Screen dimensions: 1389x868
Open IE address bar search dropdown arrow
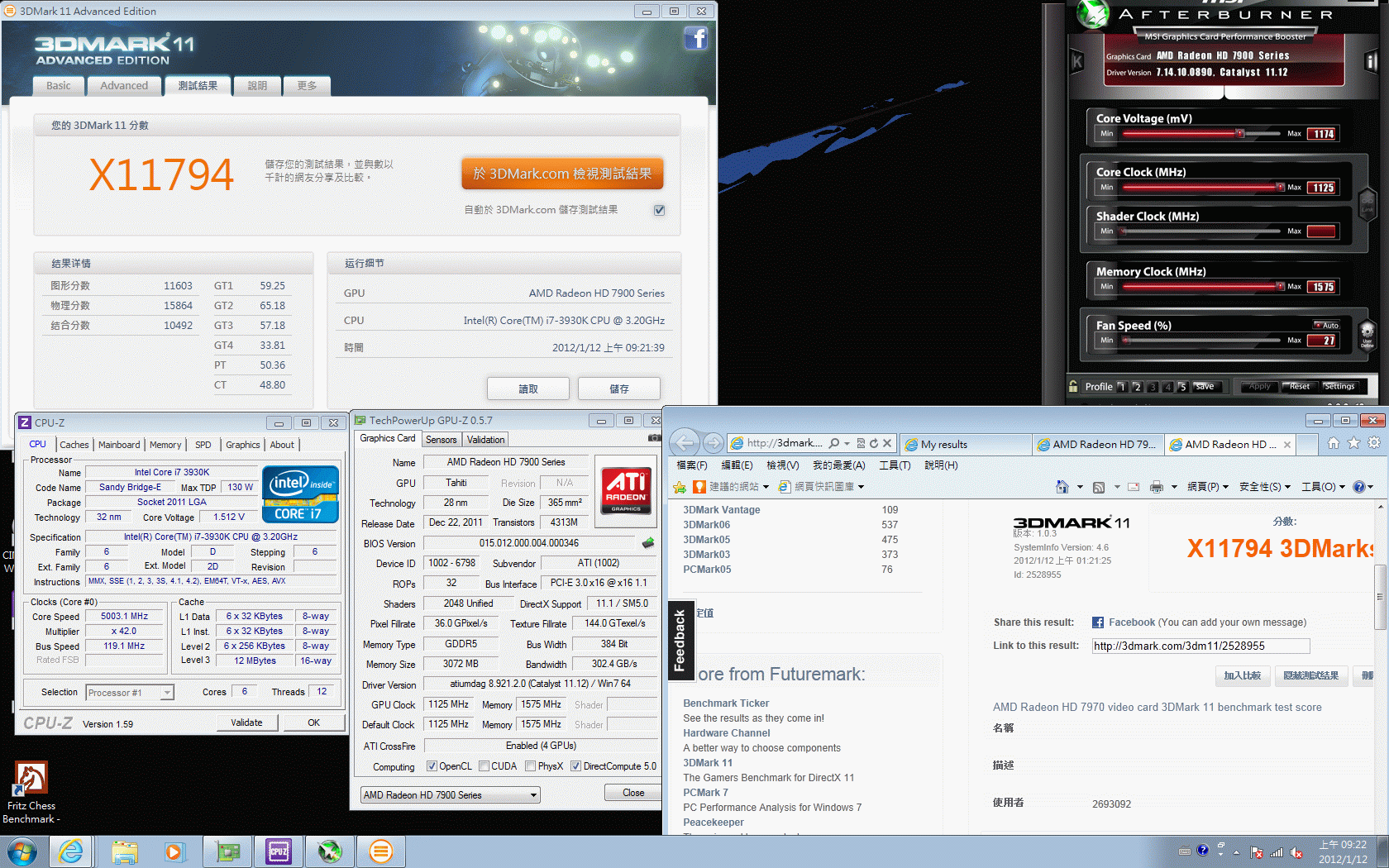[x=847, y=443]
